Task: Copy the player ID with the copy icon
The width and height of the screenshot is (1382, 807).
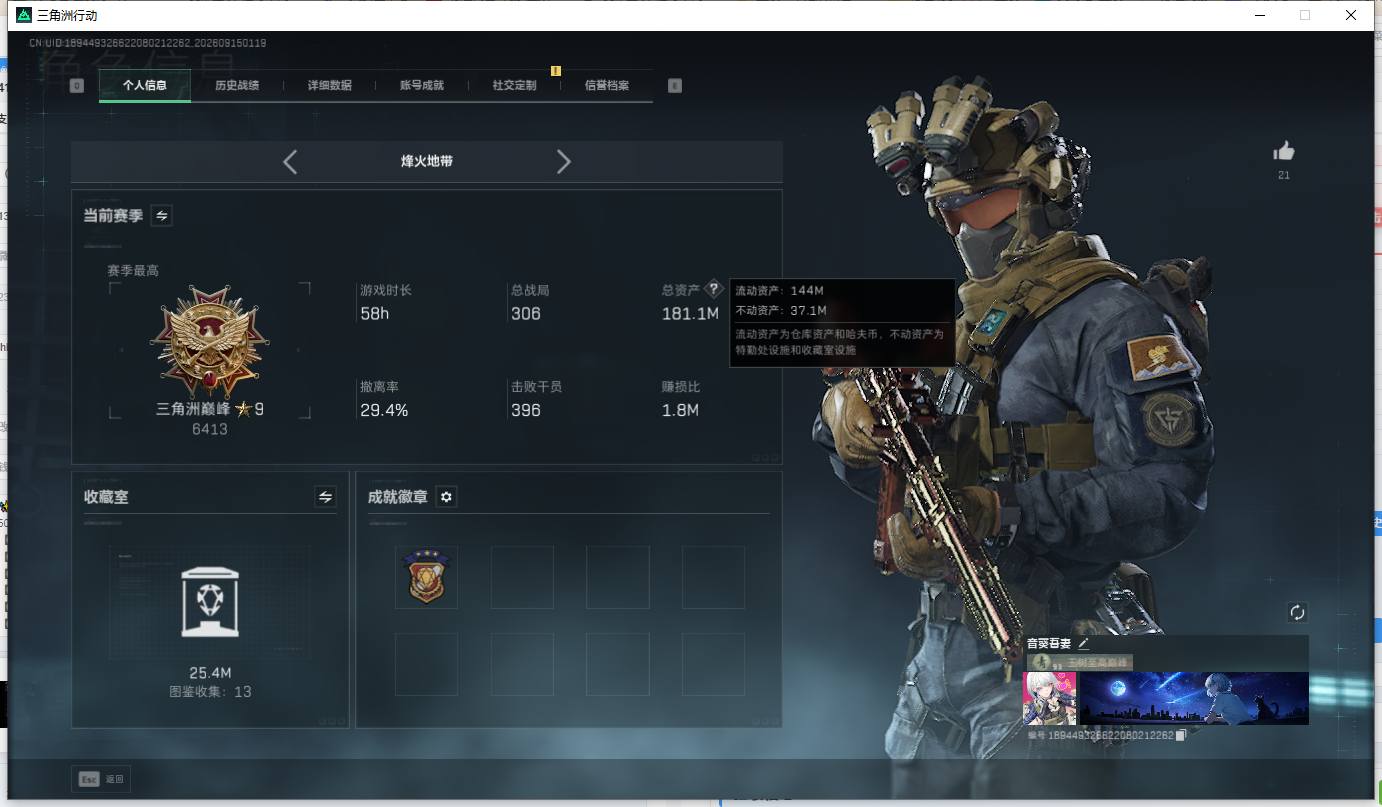Action: 1181,735
